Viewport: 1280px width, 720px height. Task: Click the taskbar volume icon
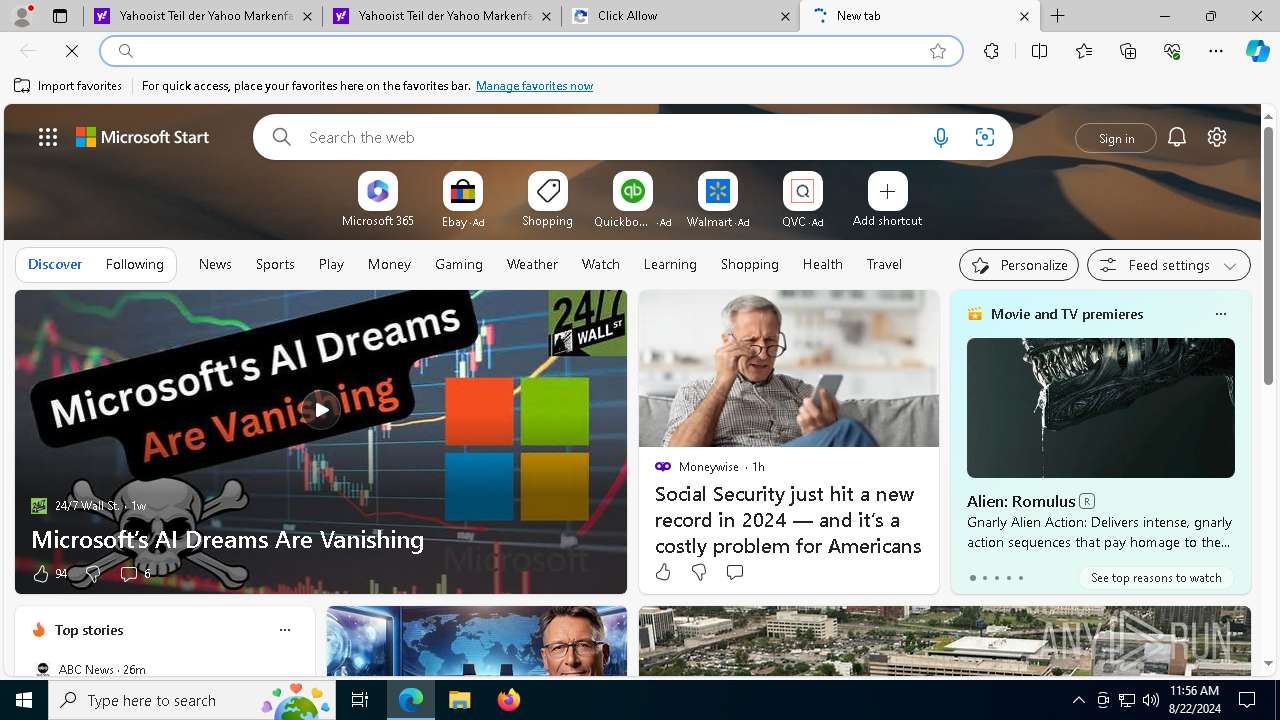[1151, 700]
